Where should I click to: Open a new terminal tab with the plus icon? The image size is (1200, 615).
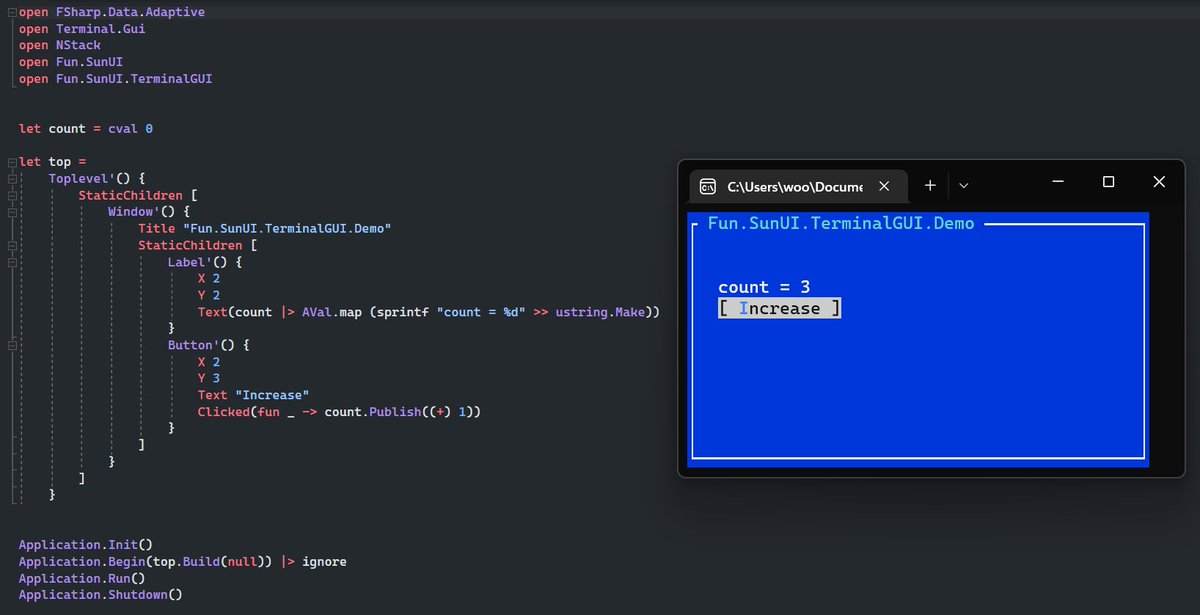[930, 185]
